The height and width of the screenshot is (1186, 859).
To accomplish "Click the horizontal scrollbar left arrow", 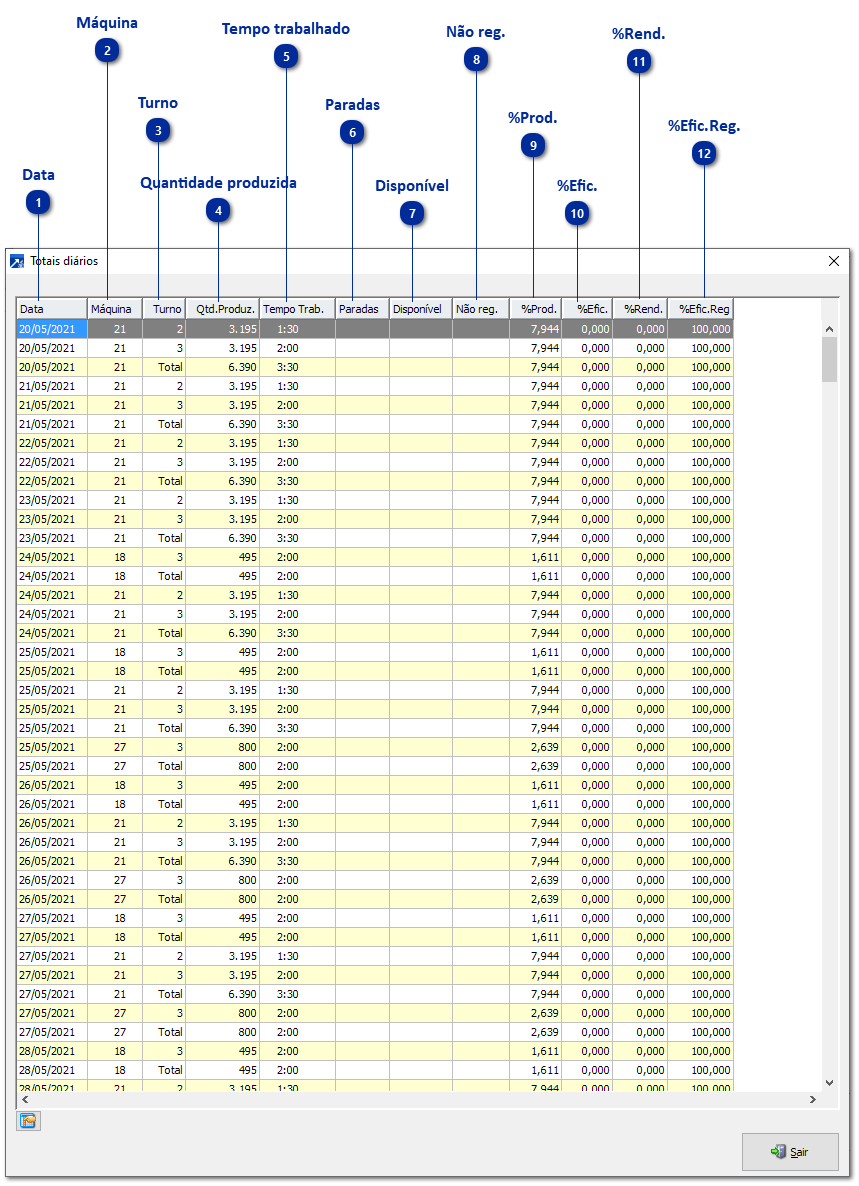I will 24,1099.
